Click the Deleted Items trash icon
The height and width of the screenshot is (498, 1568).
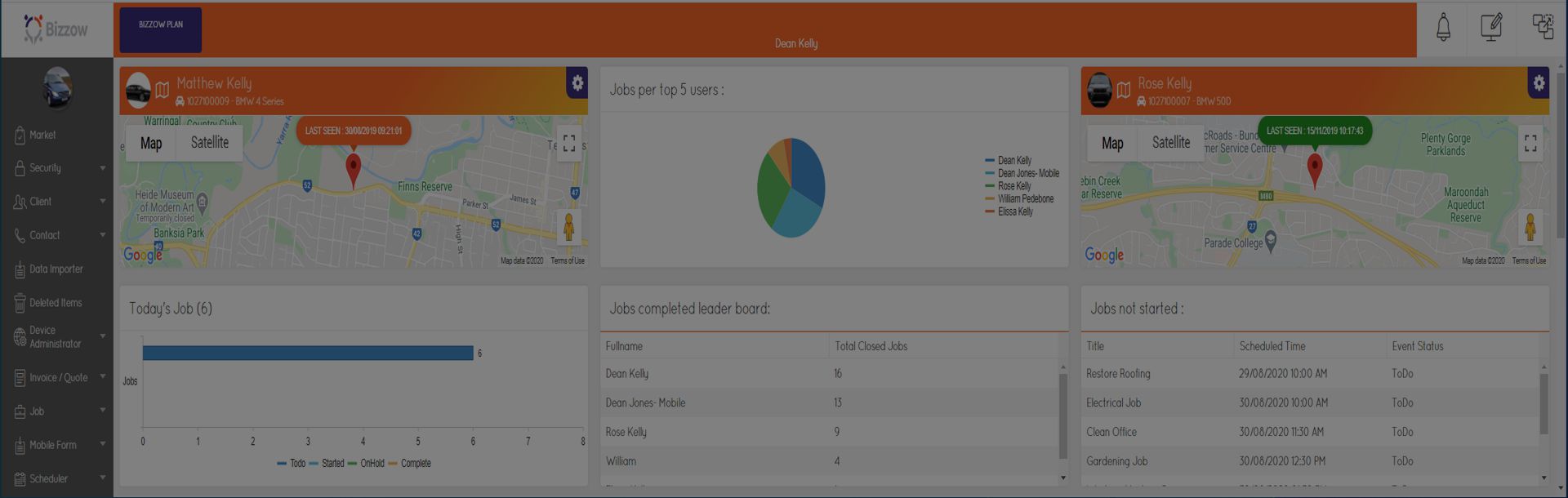(20, 303)
